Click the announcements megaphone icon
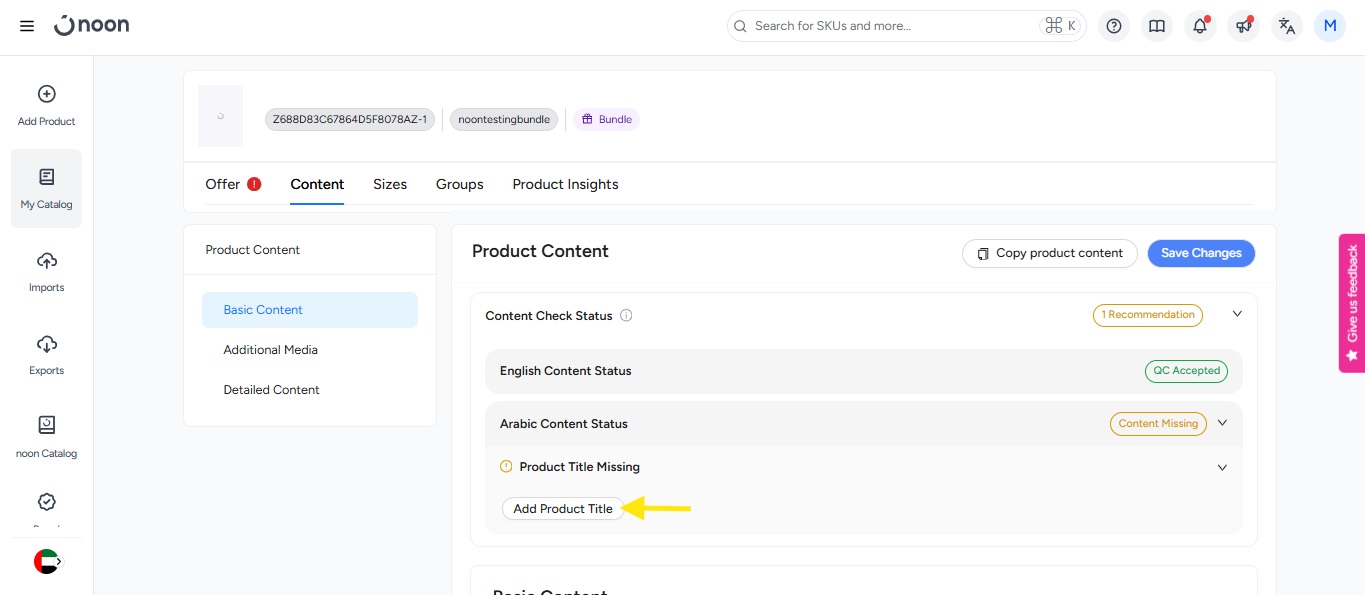 pyautogui.click(x=1243, y=26)
